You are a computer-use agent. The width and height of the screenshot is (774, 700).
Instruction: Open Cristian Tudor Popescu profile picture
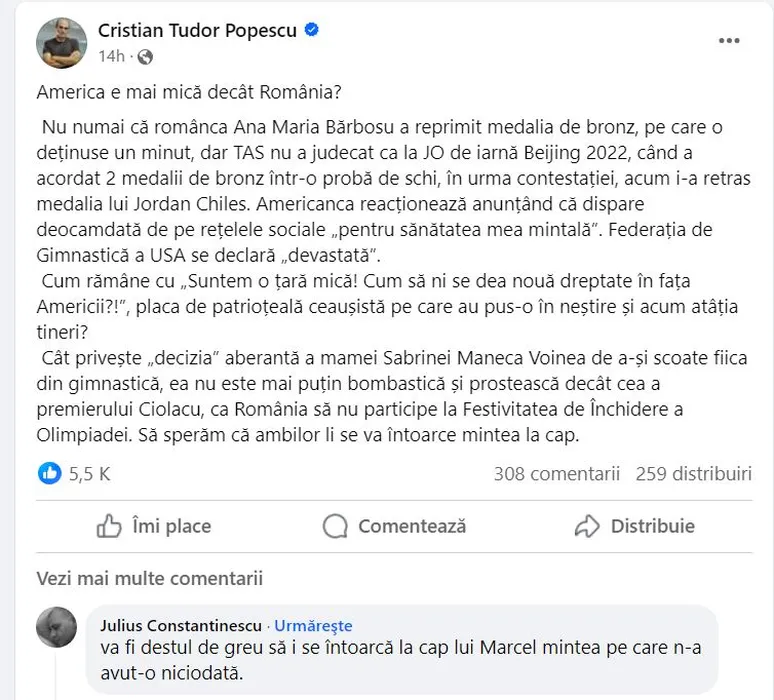(x=61, y=43)
